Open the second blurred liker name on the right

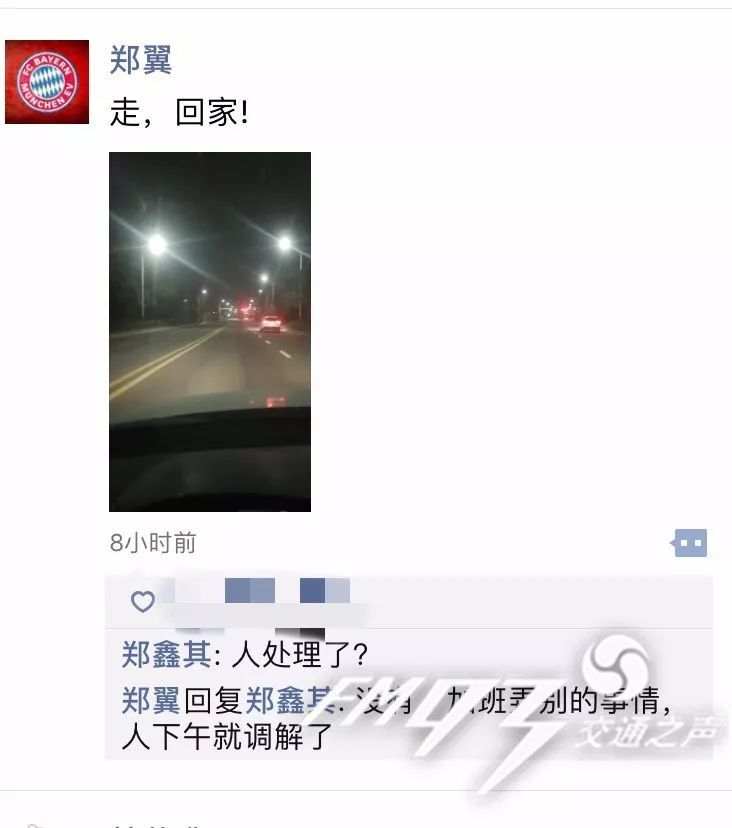(x=325, y=590)
